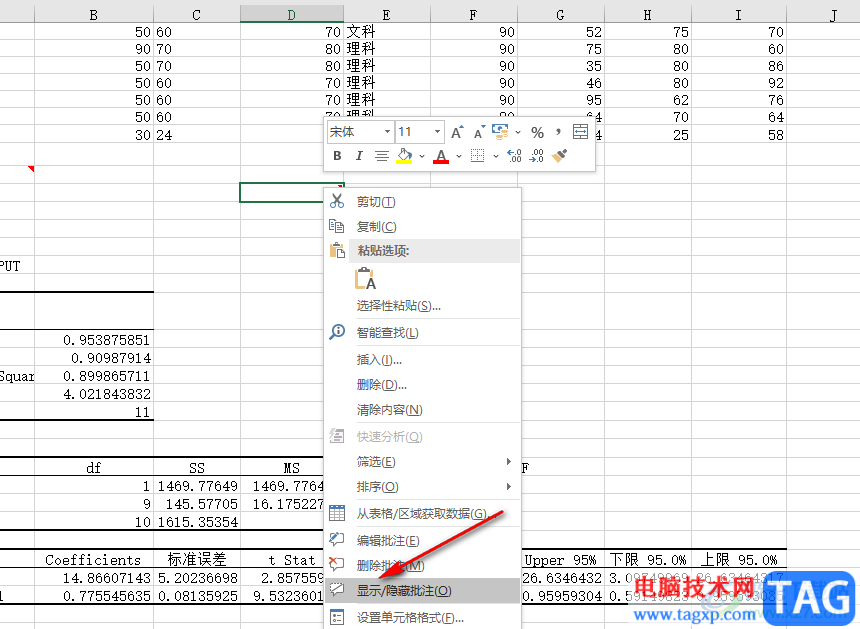Viewport: 860px width, 629px height.
Task: Select 智能查找 menu entry
Action: click(x=422, y=332)
